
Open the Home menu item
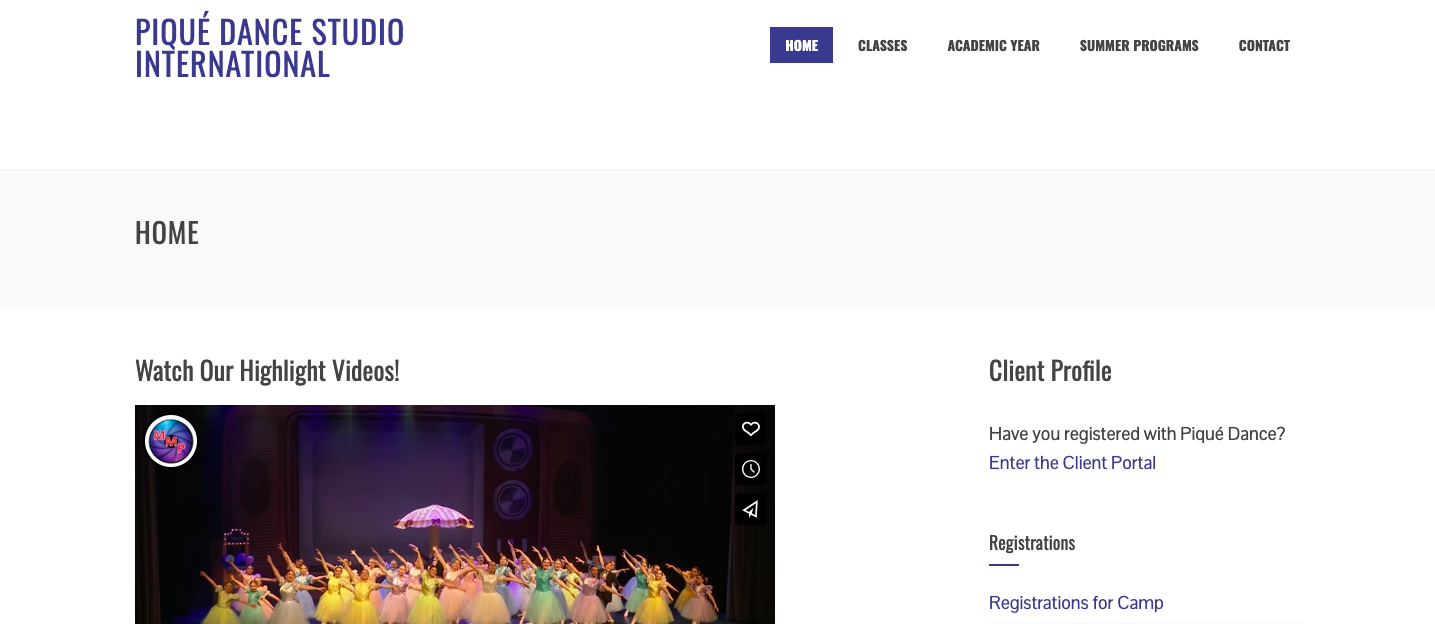pos(801,45)
